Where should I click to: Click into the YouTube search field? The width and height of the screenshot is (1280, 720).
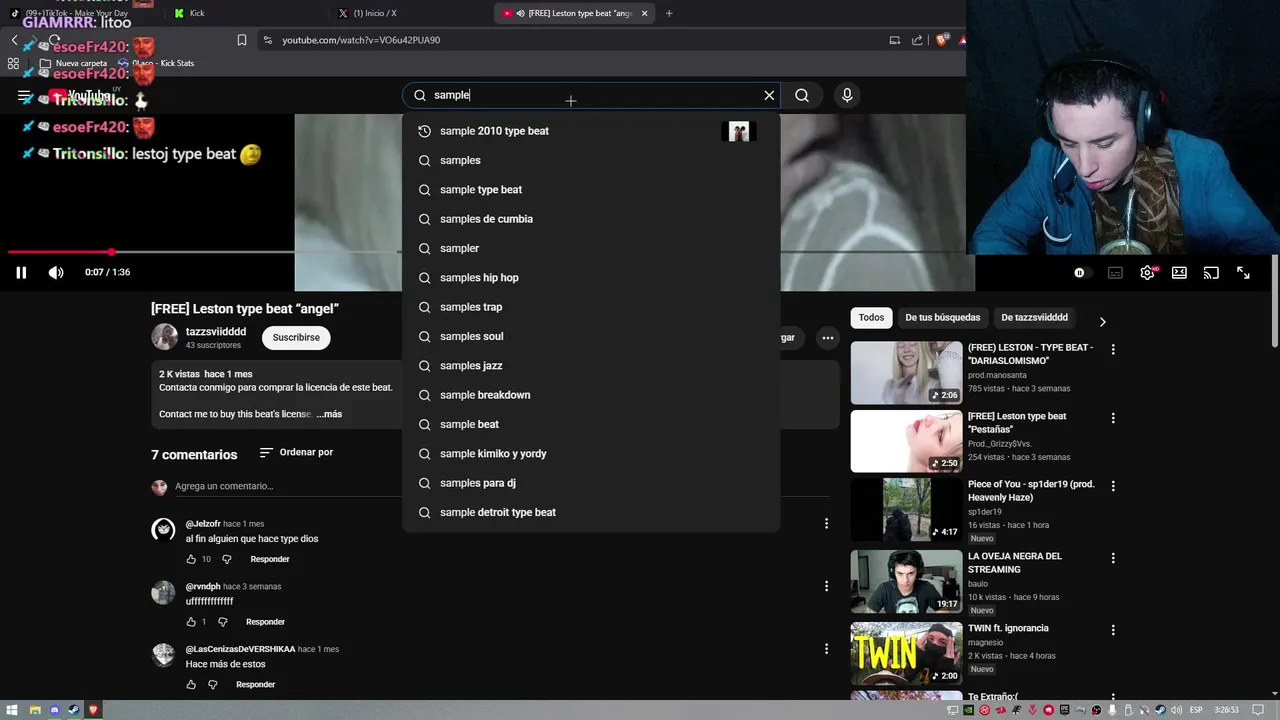pos(590,95)
